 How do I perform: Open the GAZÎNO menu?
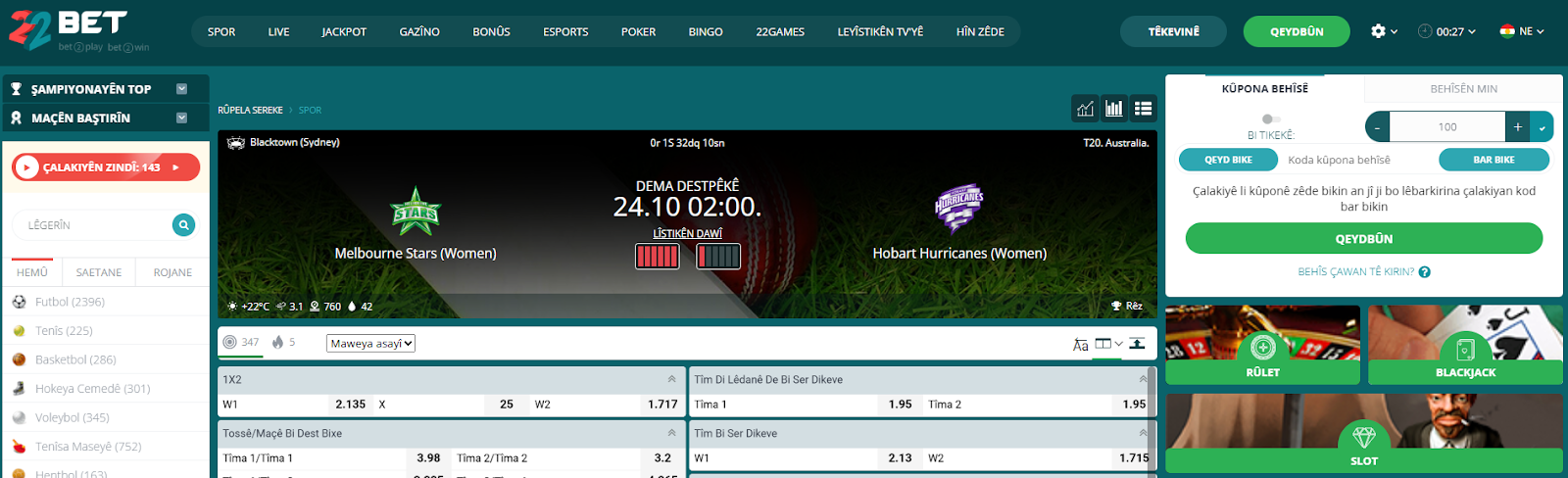pyautogui.click(x=419, y=32)
